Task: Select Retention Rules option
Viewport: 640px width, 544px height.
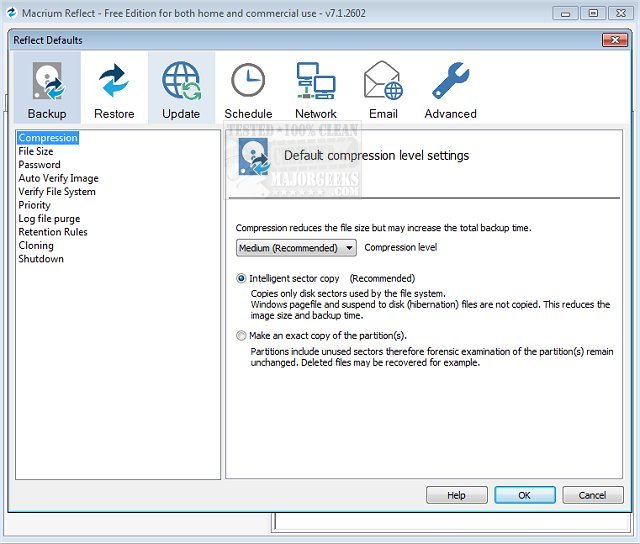Action: pos(53,232)
